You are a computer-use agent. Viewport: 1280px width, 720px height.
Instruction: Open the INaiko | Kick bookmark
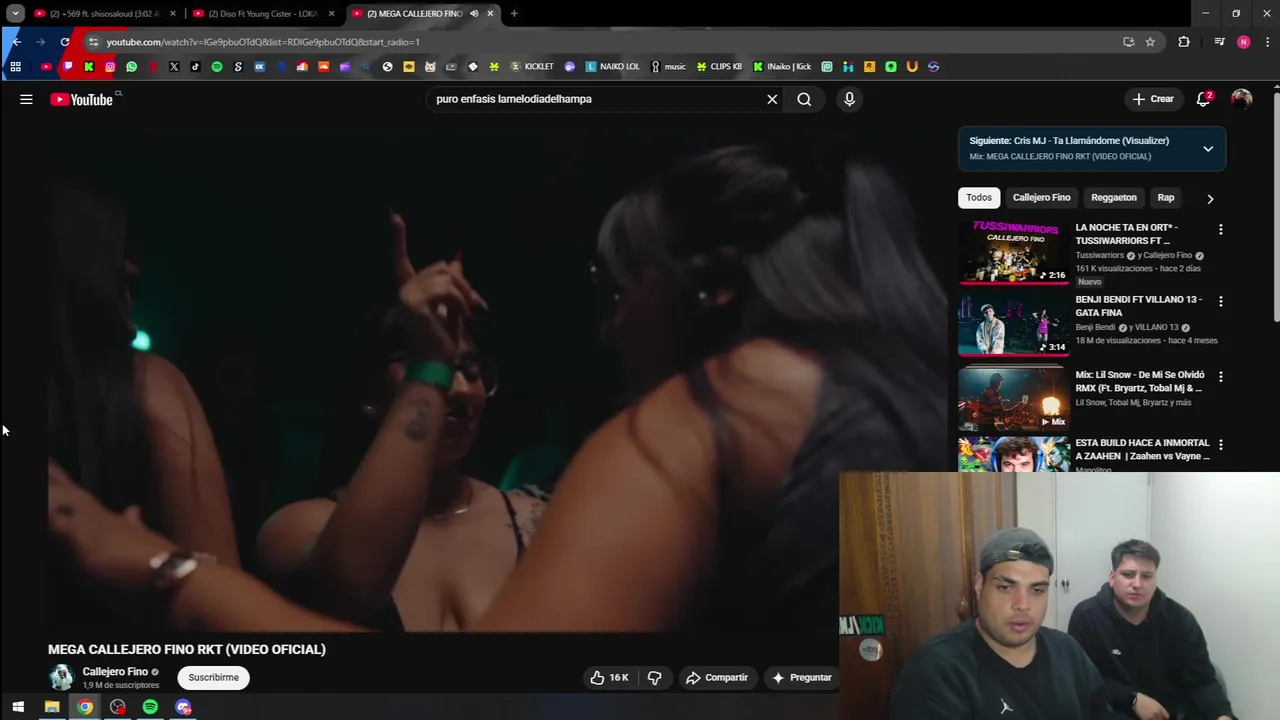point(782,66)
